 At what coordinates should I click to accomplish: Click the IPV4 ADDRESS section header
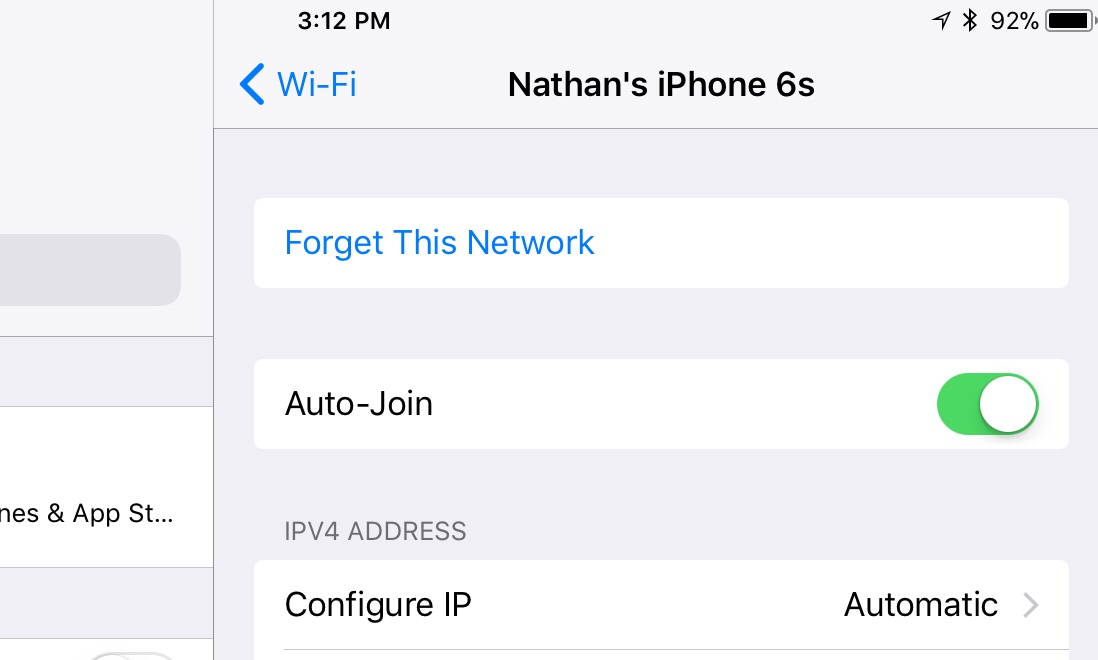tap(375, 531)
